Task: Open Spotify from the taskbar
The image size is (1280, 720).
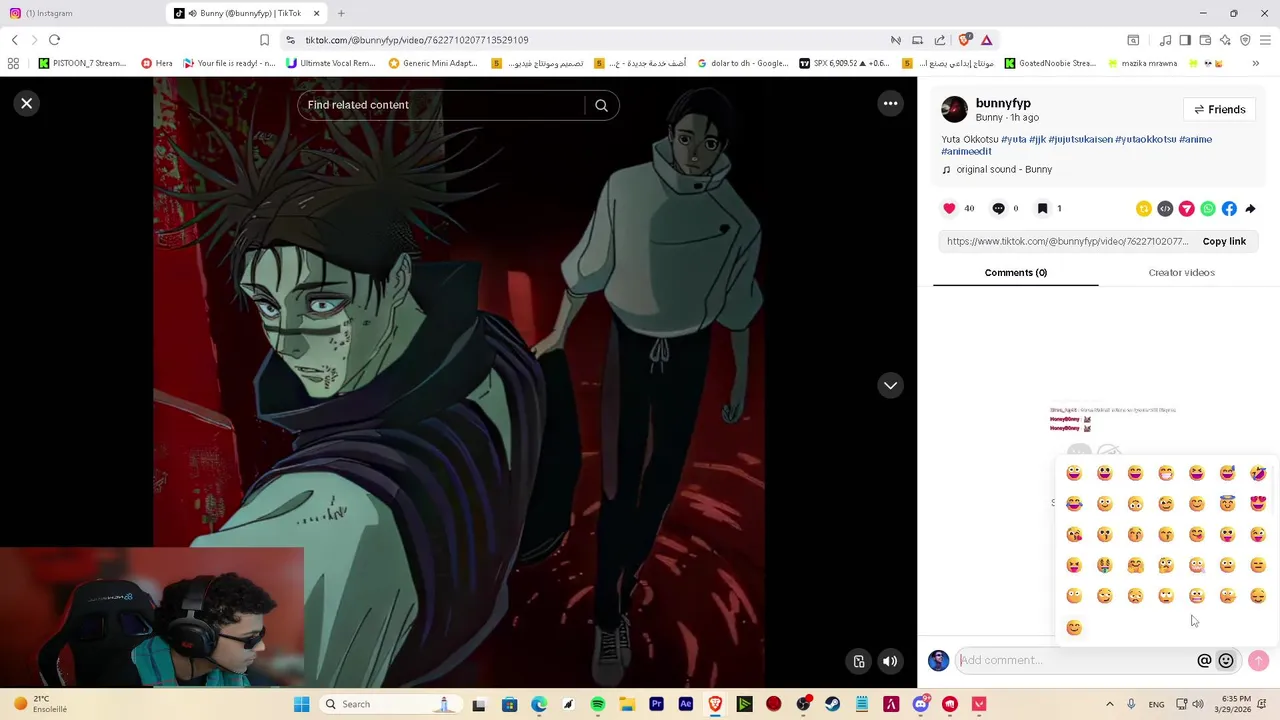Action: tap(598, 704)
